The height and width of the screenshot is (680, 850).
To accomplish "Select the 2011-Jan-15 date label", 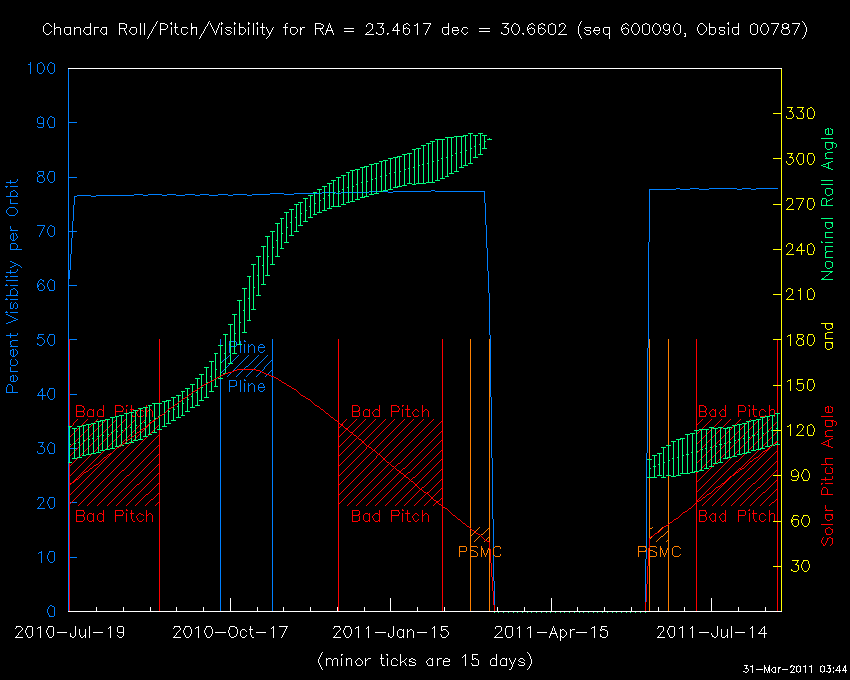I will [392, 632].
